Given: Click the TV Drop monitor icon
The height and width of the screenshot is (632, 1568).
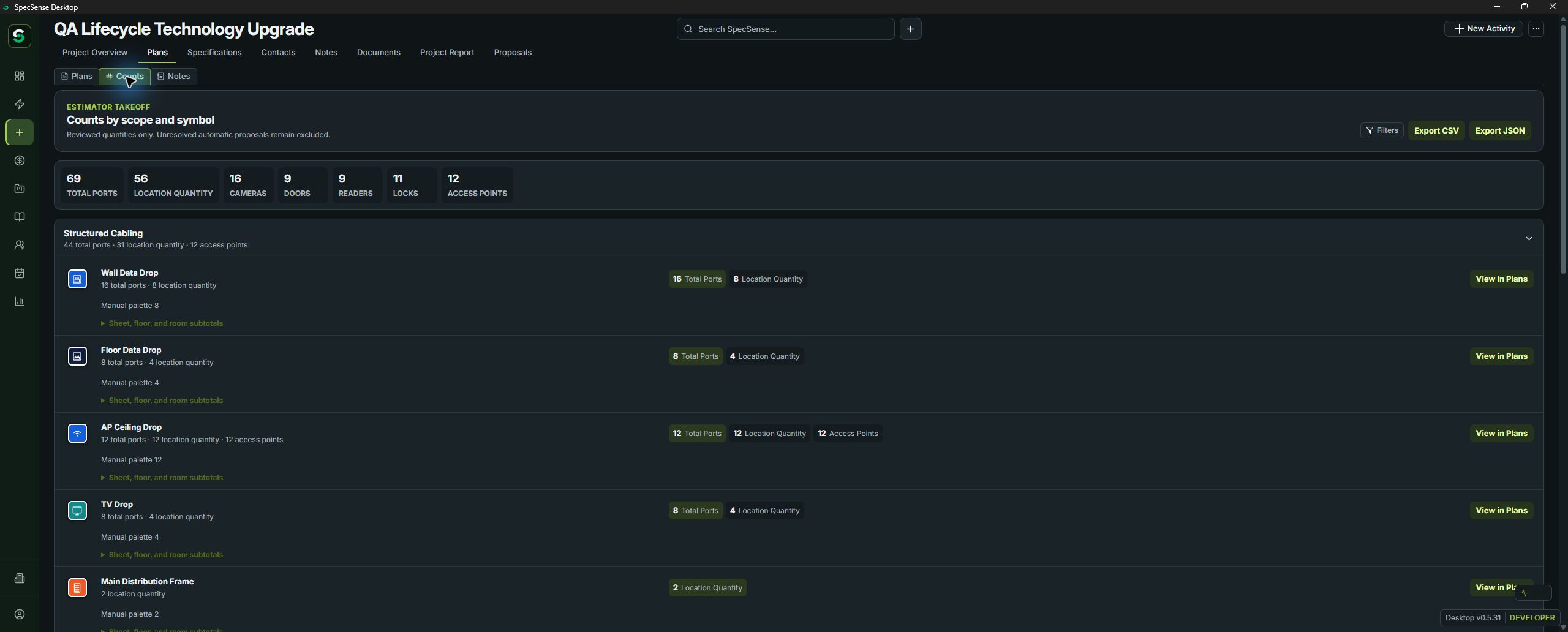Looking at the screenshot, I should click(77, 511).
